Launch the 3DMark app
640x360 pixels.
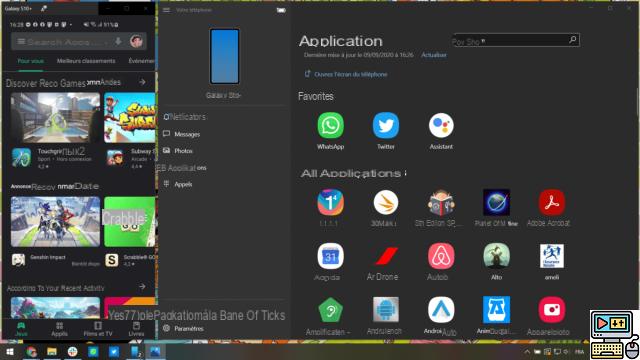click(386, 202)
